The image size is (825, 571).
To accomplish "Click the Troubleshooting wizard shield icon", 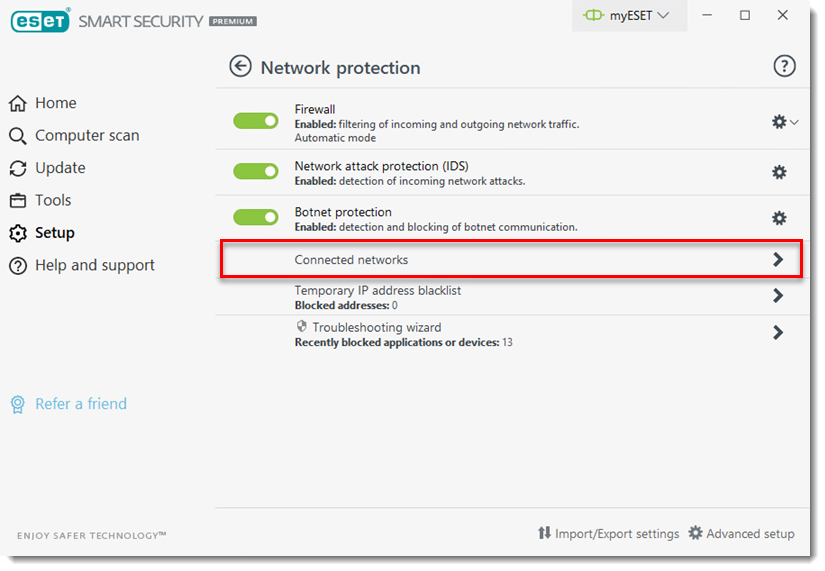I will point(301,327).
